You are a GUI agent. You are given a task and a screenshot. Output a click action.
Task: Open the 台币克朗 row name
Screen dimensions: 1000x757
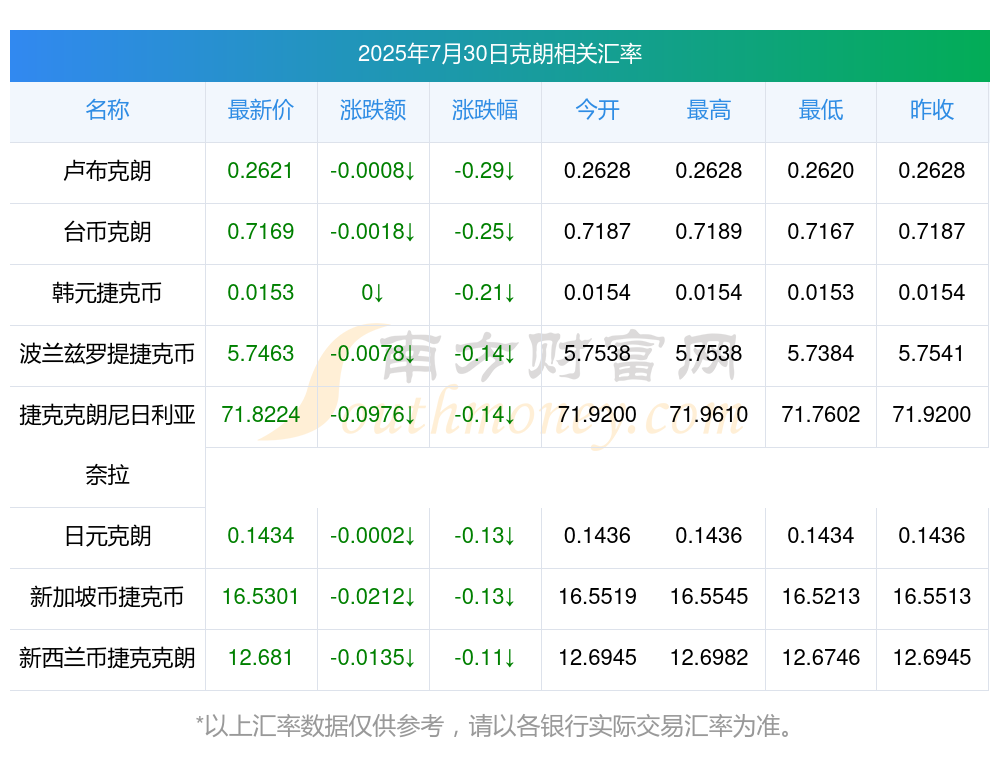pyautogui.click(x=107, y=232)
